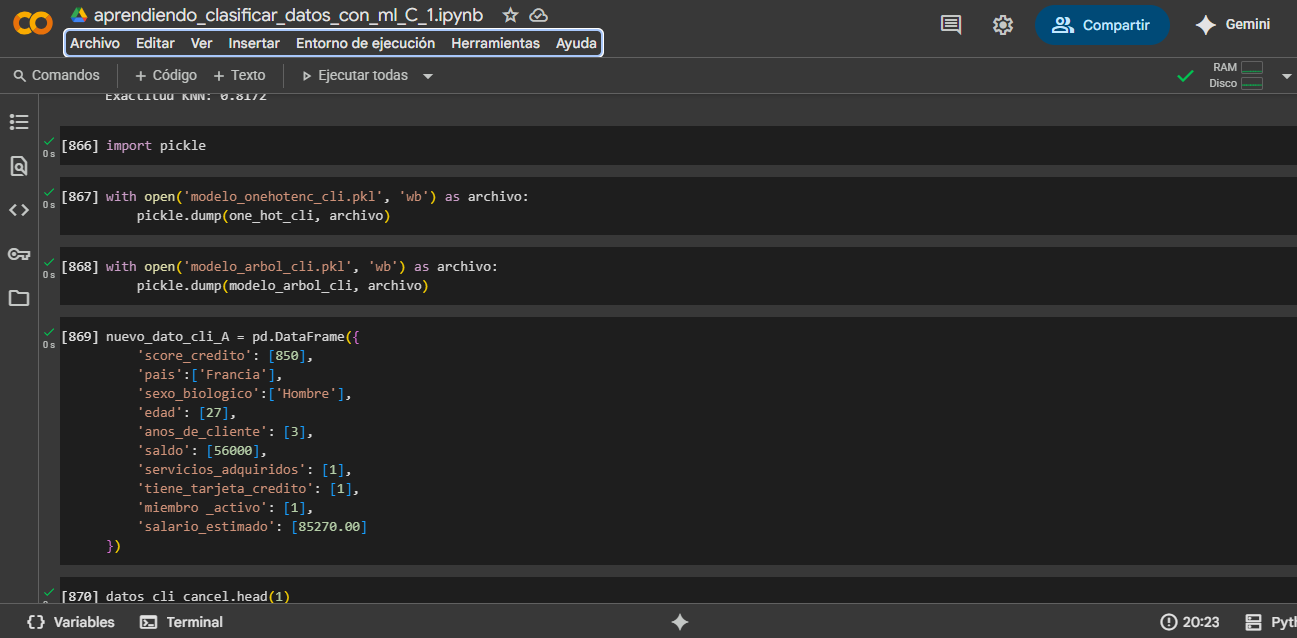
Task: Click the 'Exactitud KNN: 0.8172' output text
Action: 185,97
